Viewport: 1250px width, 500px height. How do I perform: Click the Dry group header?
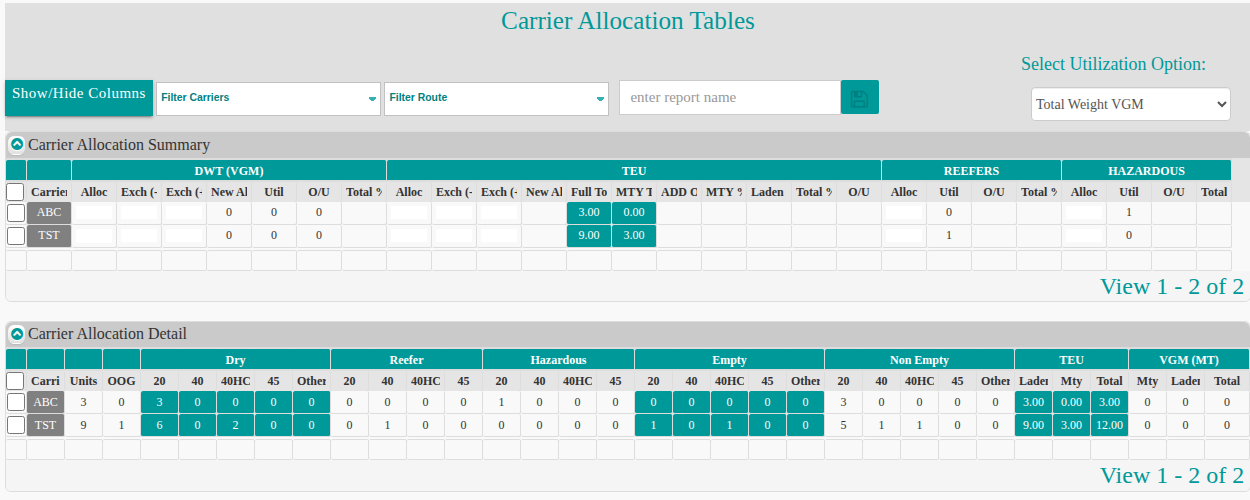click(x=236, y=360)
